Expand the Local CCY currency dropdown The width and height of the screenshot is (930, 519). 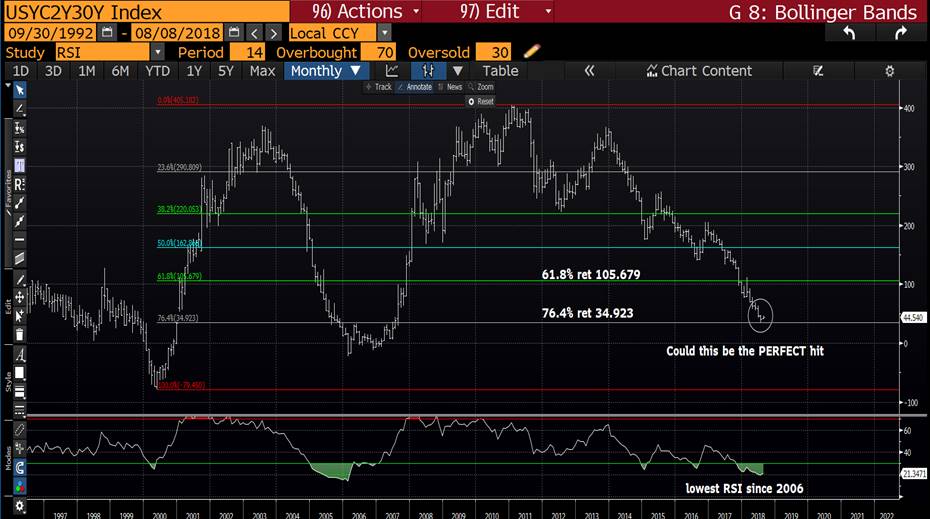click(384, 32)
